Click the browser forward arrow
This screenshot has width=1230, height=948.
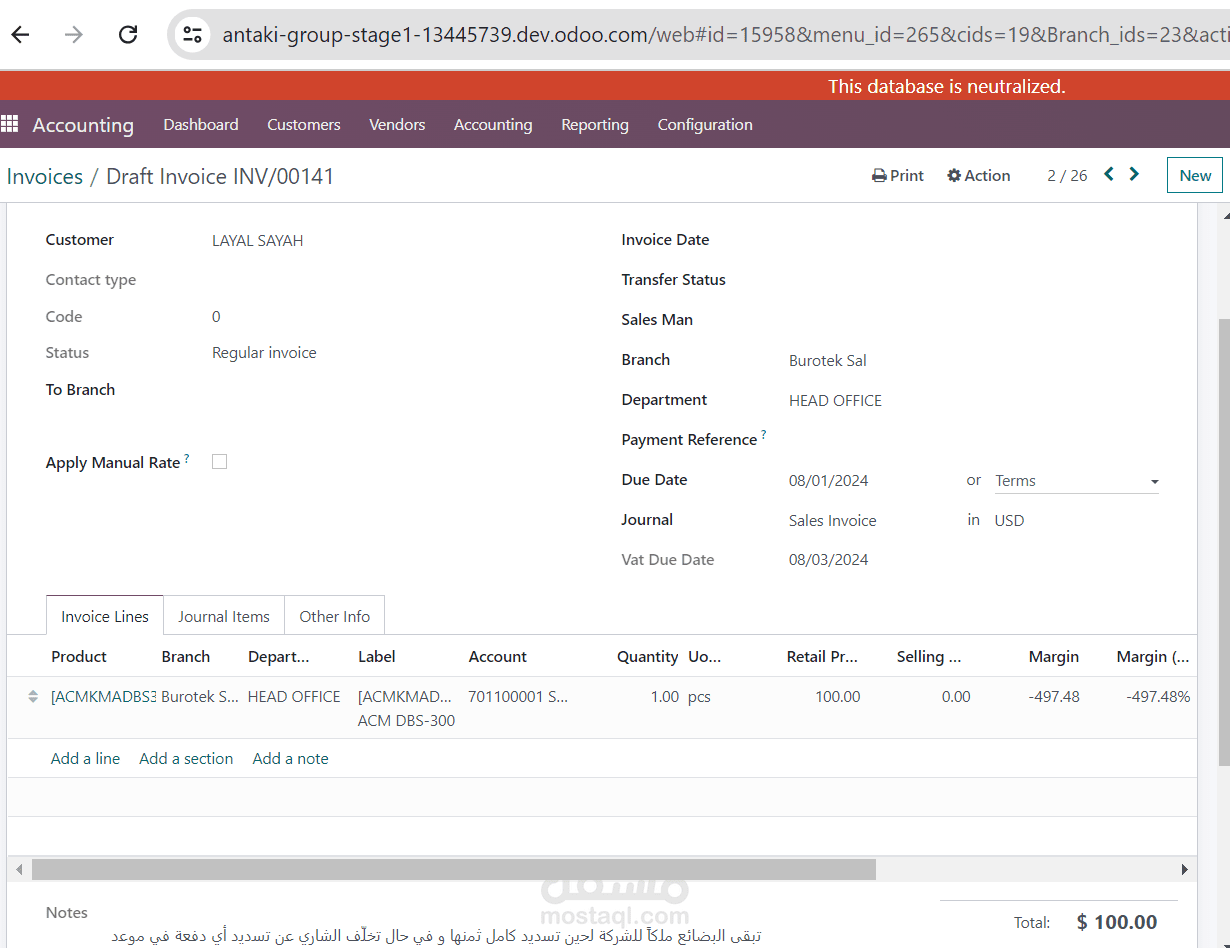pos(73,35)
